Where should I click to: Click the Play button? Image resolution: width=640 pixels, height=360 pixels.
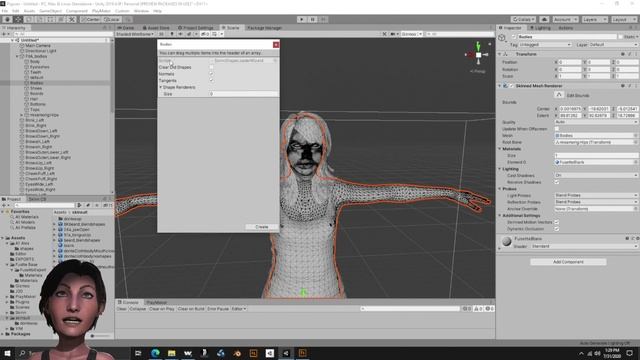(x=302, y=19)
